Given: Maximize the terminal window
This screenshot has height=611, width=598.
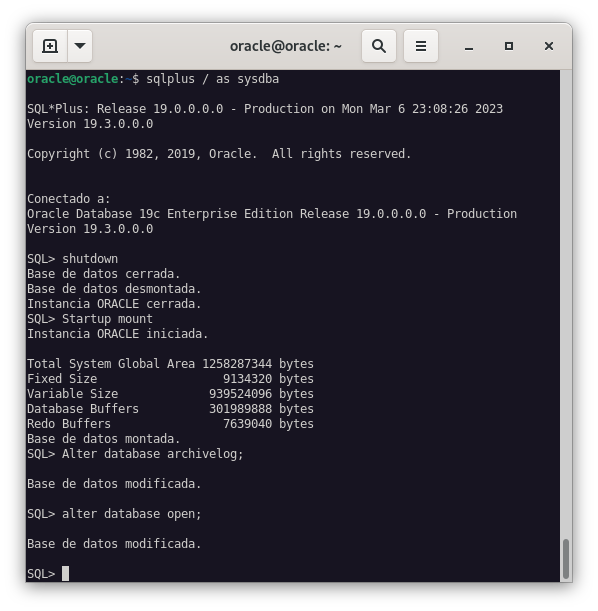Looking at the screenshot, I should point(509,46).
